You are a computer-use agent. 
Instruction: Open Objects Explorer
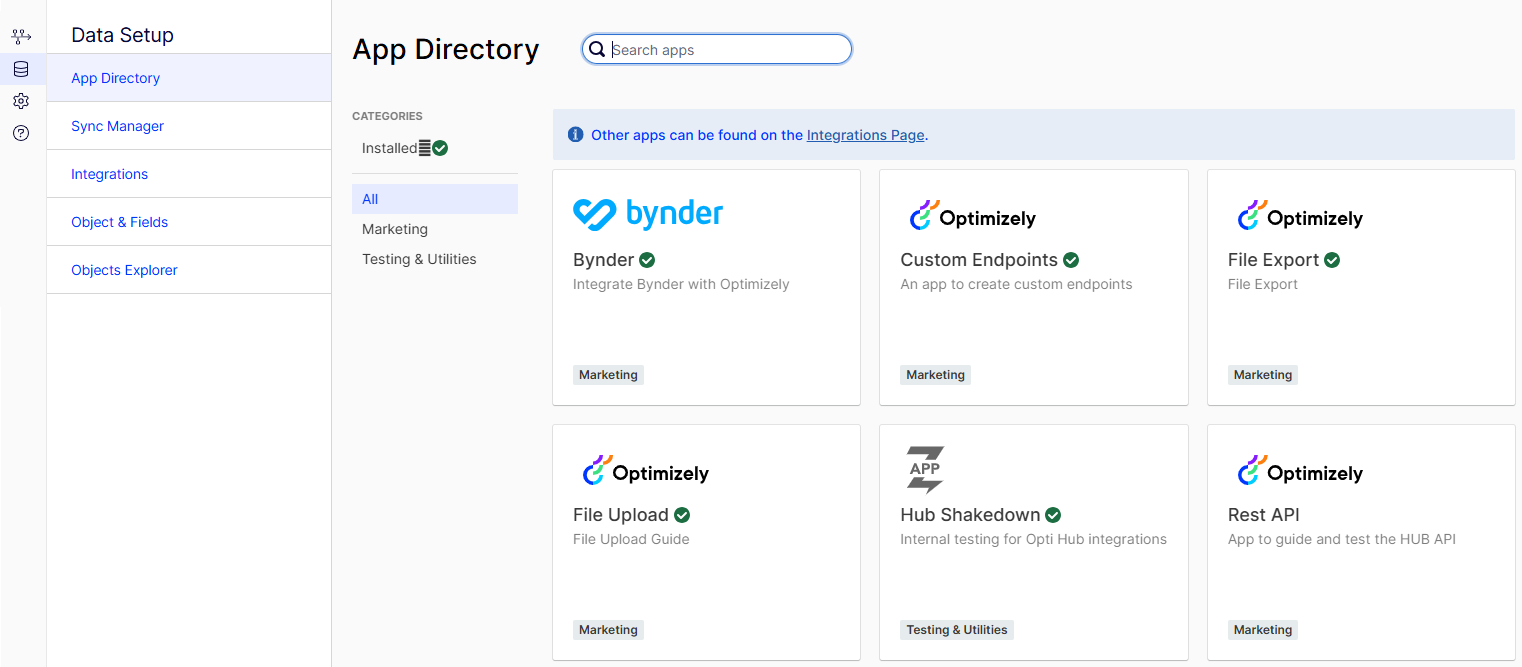[189, 270]
